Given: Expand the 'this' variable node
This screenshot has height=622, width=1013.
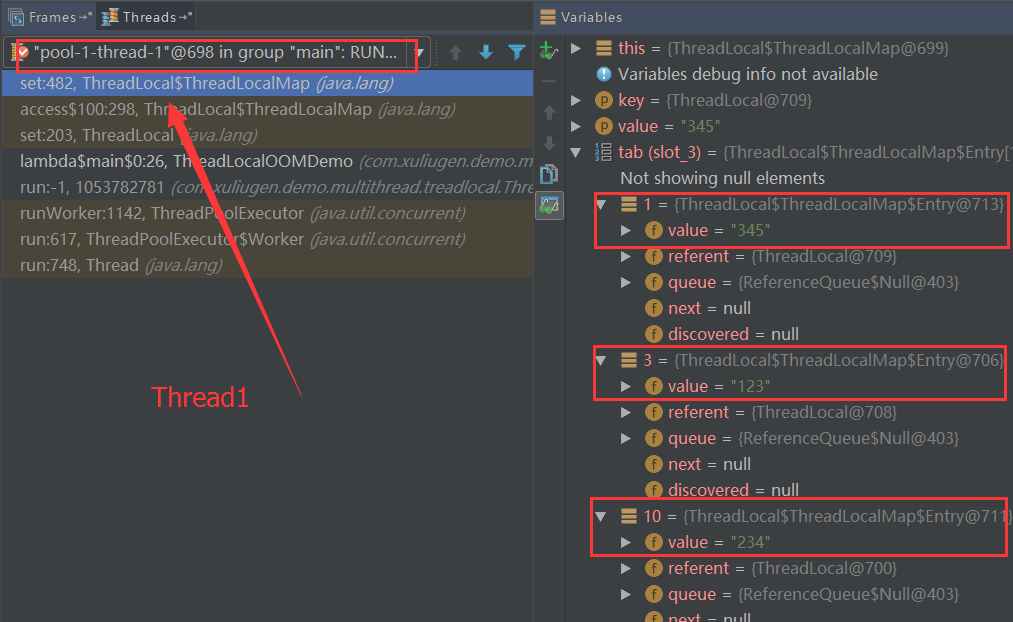Looking at the screenshot, I should [x=576, y=48].
